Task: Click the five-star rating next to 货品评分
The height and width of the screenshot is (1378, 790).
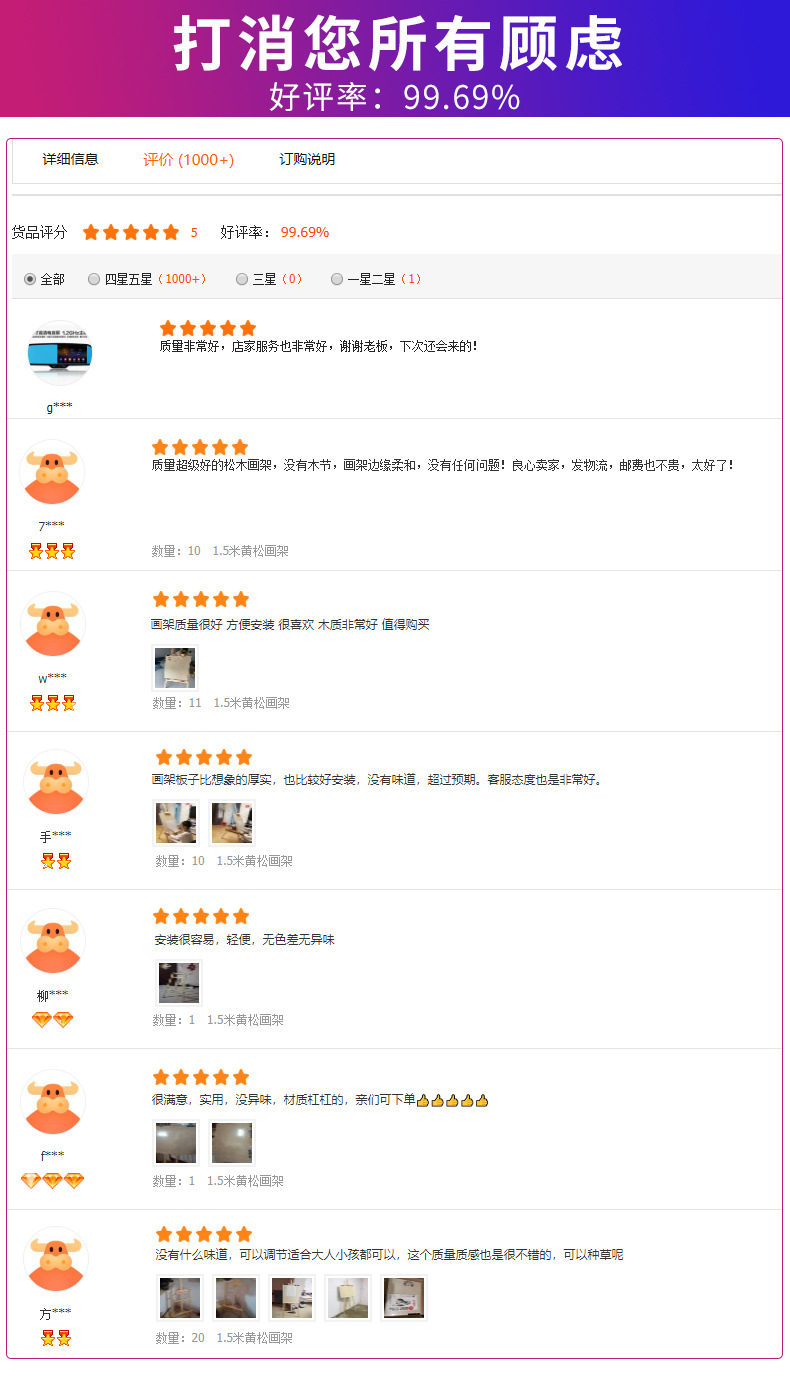Action: coord(131,232)
